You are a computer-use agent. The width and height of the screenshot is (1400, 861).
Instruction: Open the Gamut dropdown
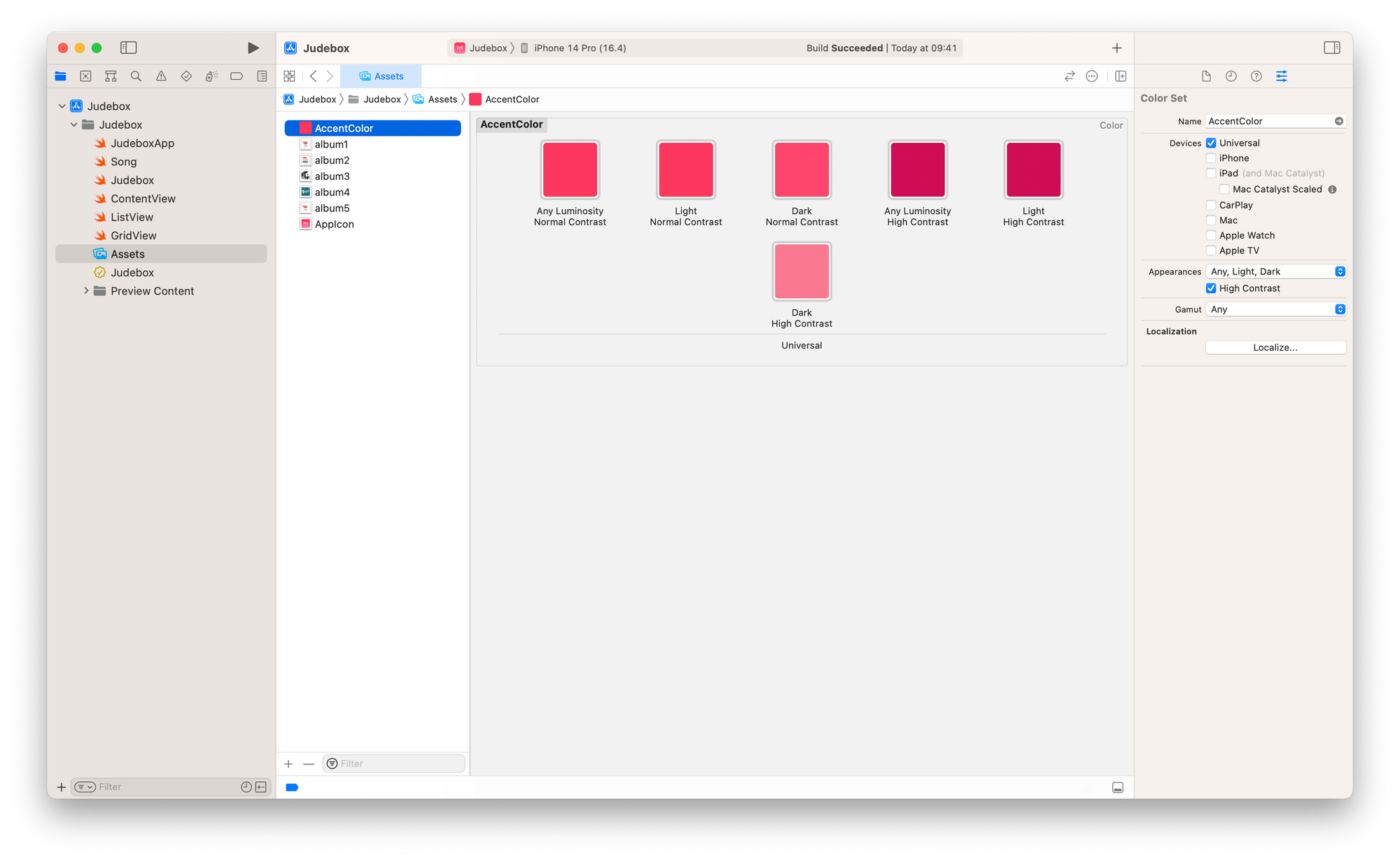[1275, 309]
